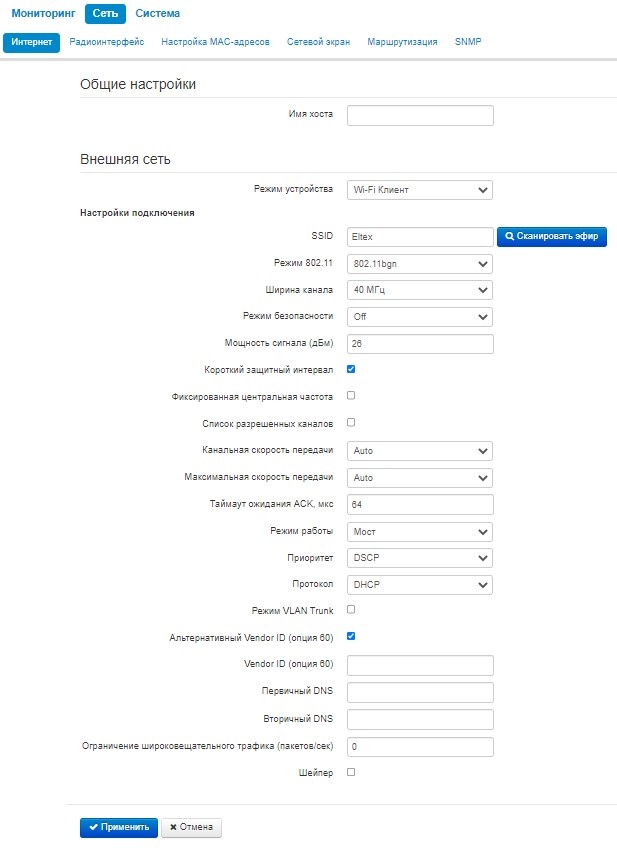
Task: Enable the Шейпер checkbox
Action: click(351, 772)
